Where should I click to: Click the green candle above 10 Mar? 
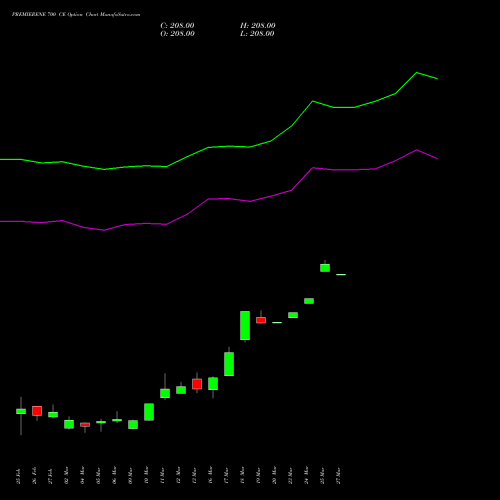coord(149,412)
